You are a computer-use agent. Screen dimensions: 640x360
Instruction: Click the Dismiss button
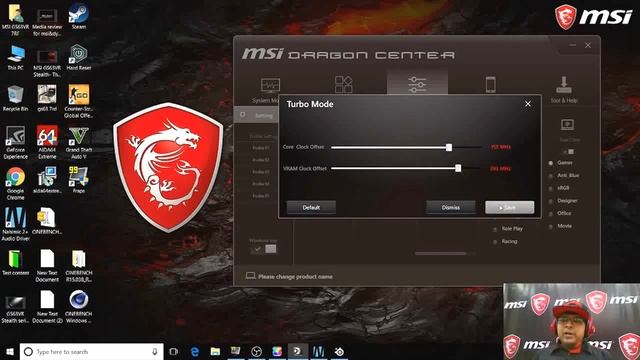point(451,207)
